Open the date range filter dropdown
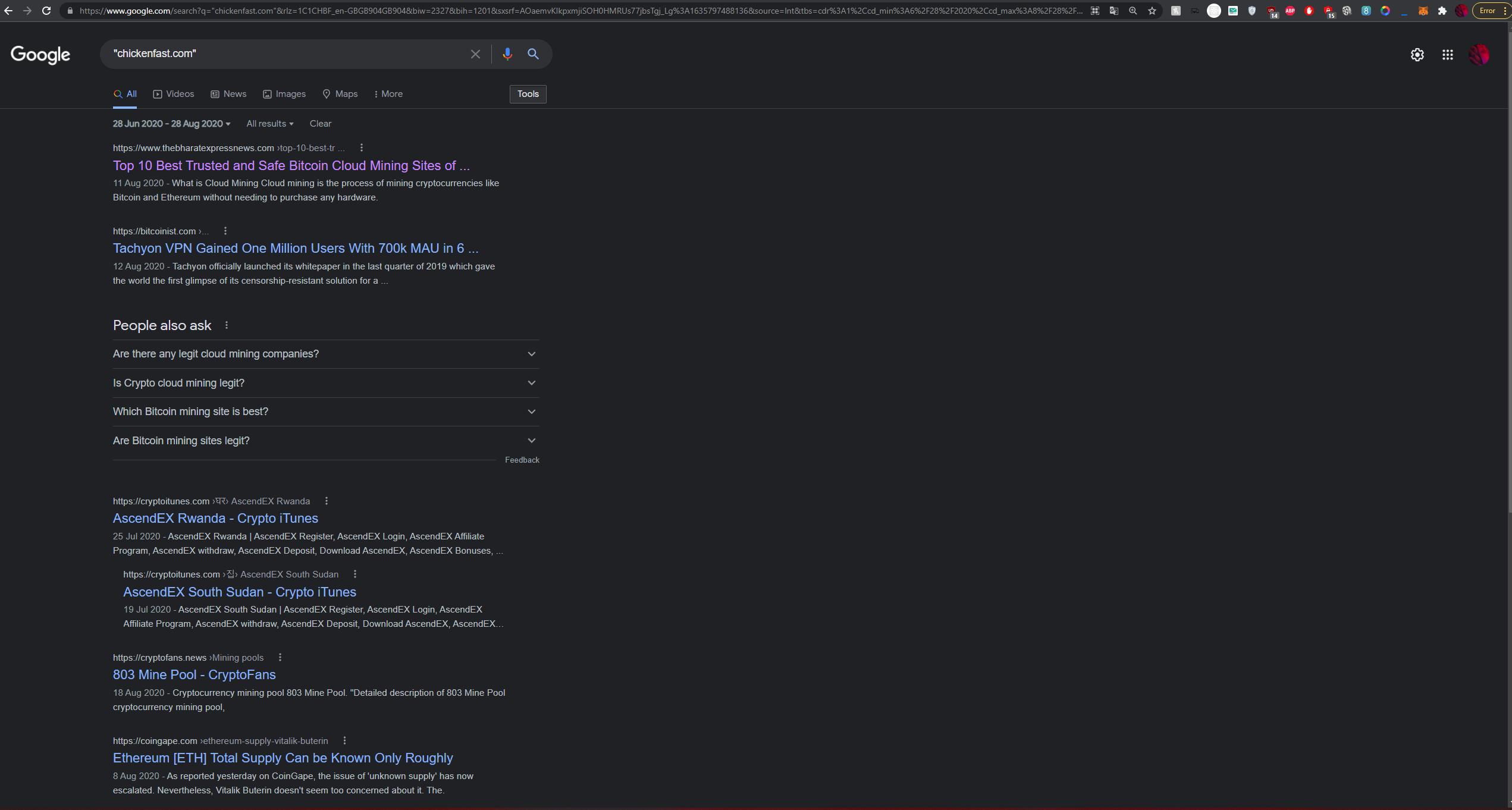This screenshot has height=810, width=1512. click(171, 124)
